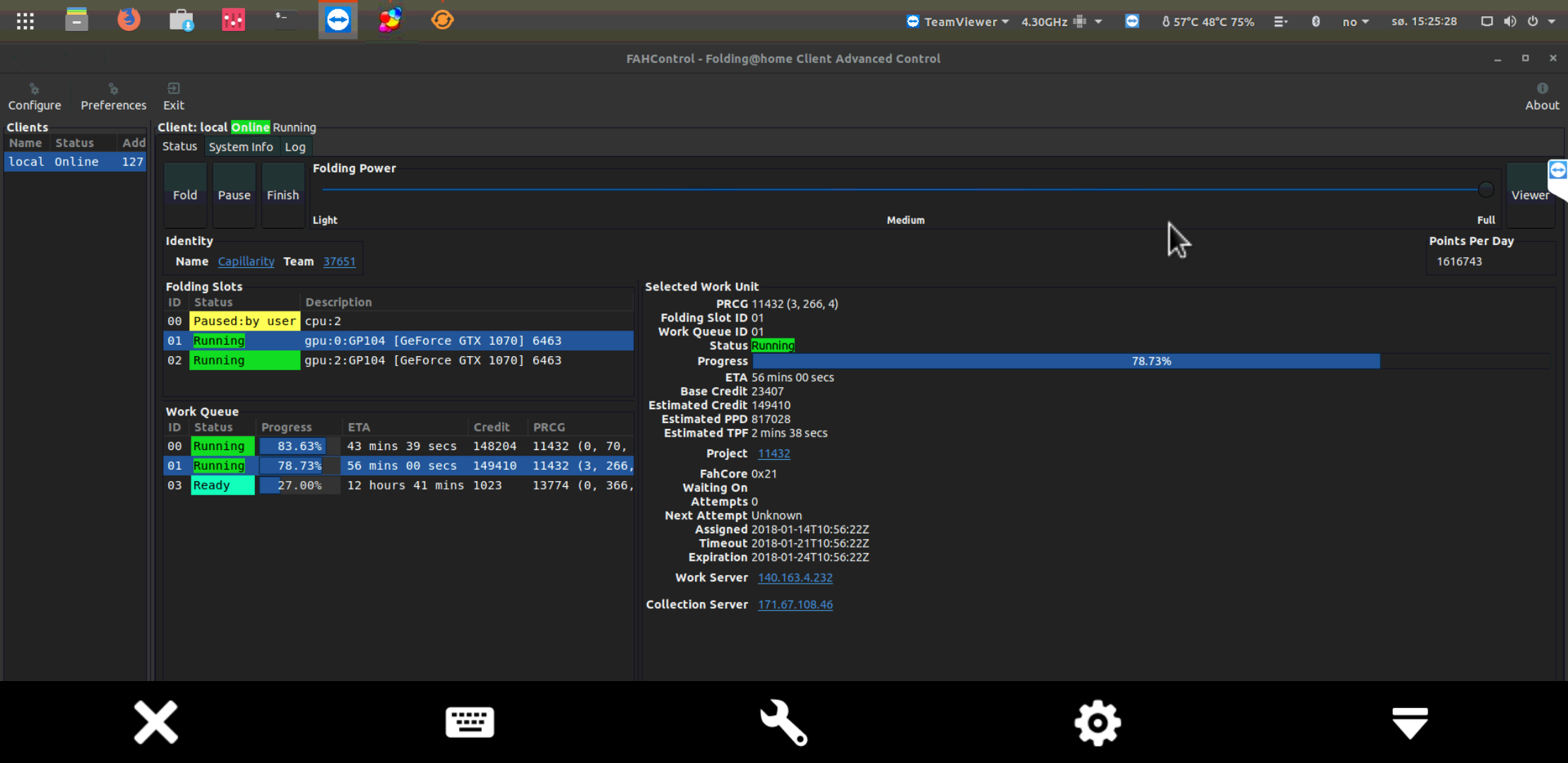
Task: Click the selected work unit progress bar
Action: tap(1151, 361)
